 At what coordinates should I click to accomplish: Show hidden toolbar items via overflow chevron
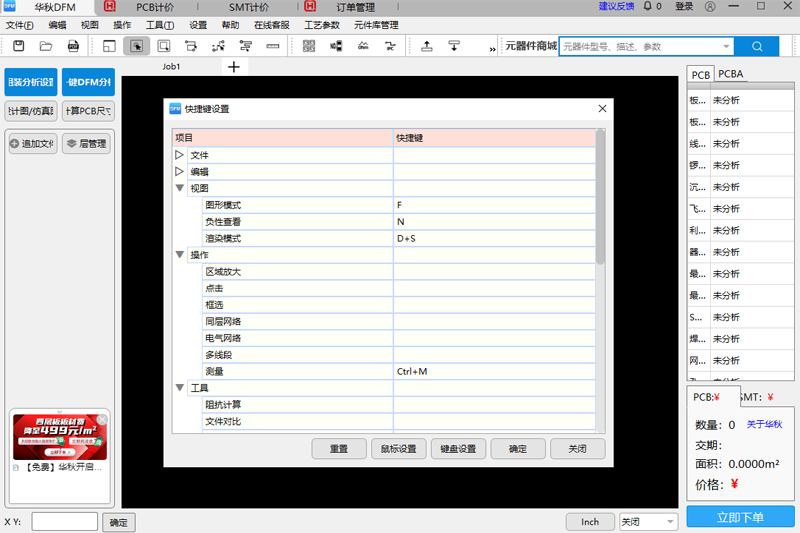tap(492, 47)
